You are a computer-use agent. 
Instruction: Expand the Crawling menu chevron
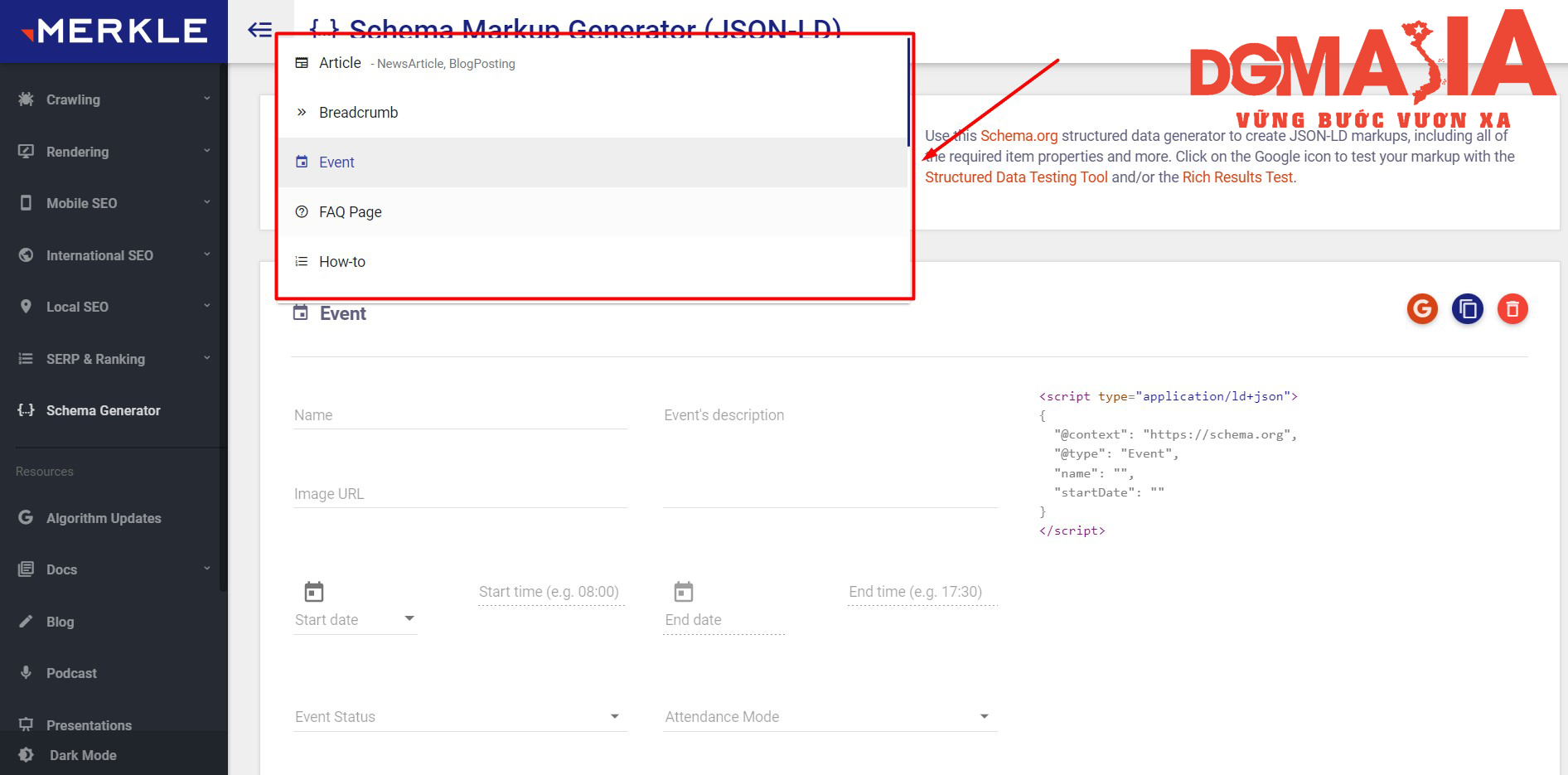207,99
